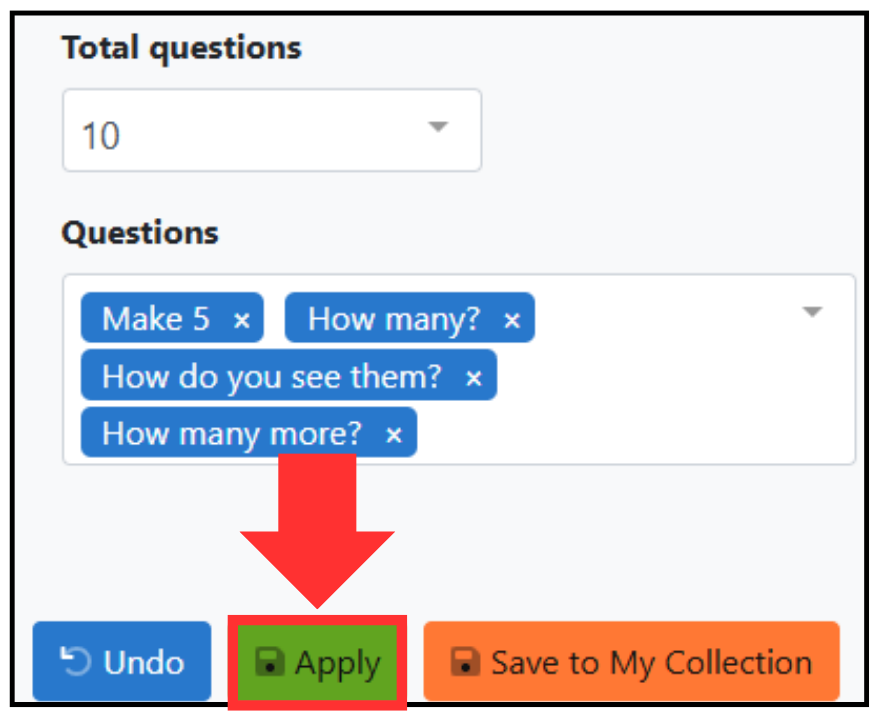Viewport: 870px width, 714px height.
Task: Select the Make 5 tag label
Action: click(156, 319)
